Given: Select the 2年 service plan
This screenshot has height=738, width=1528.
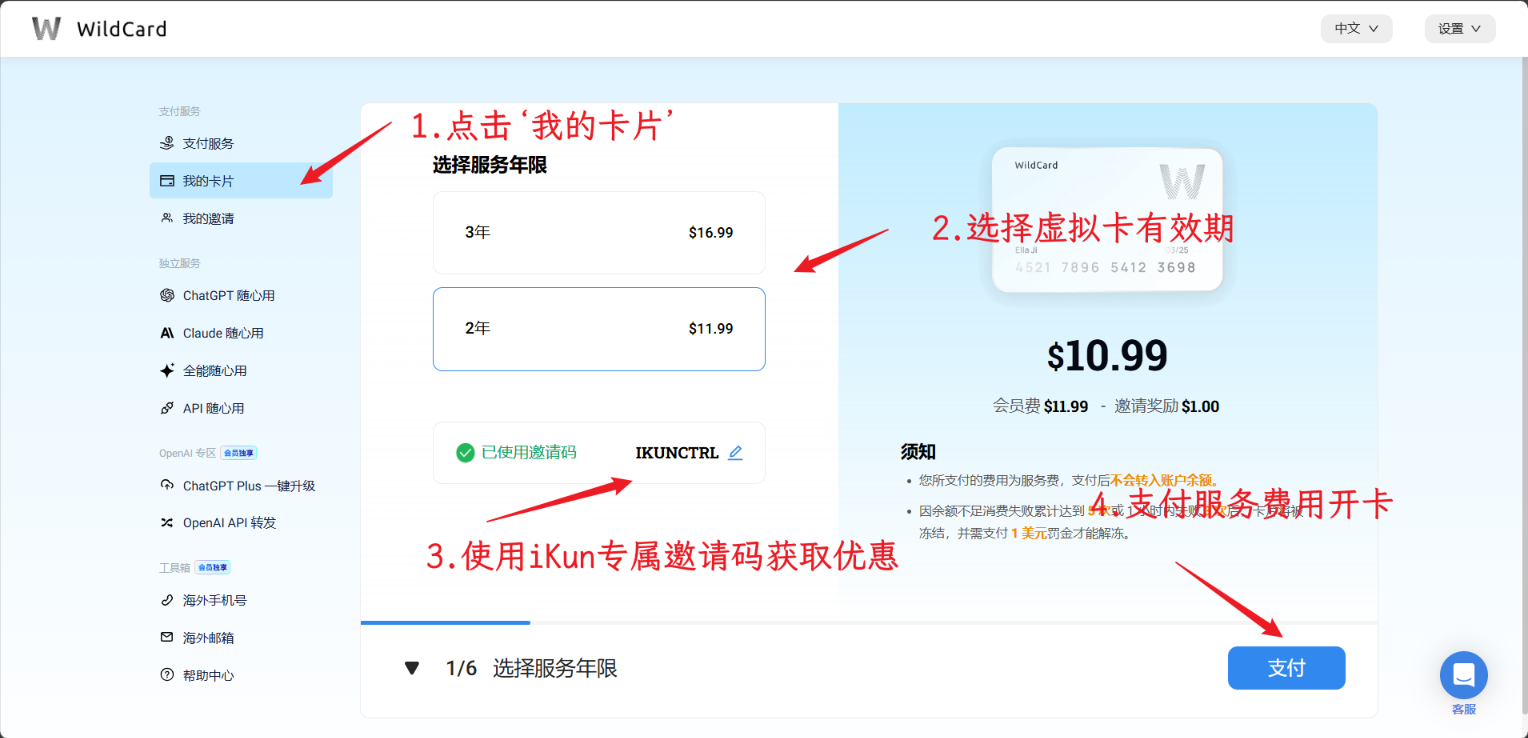Looking at the screenshot, I should (x=598, y=329).
